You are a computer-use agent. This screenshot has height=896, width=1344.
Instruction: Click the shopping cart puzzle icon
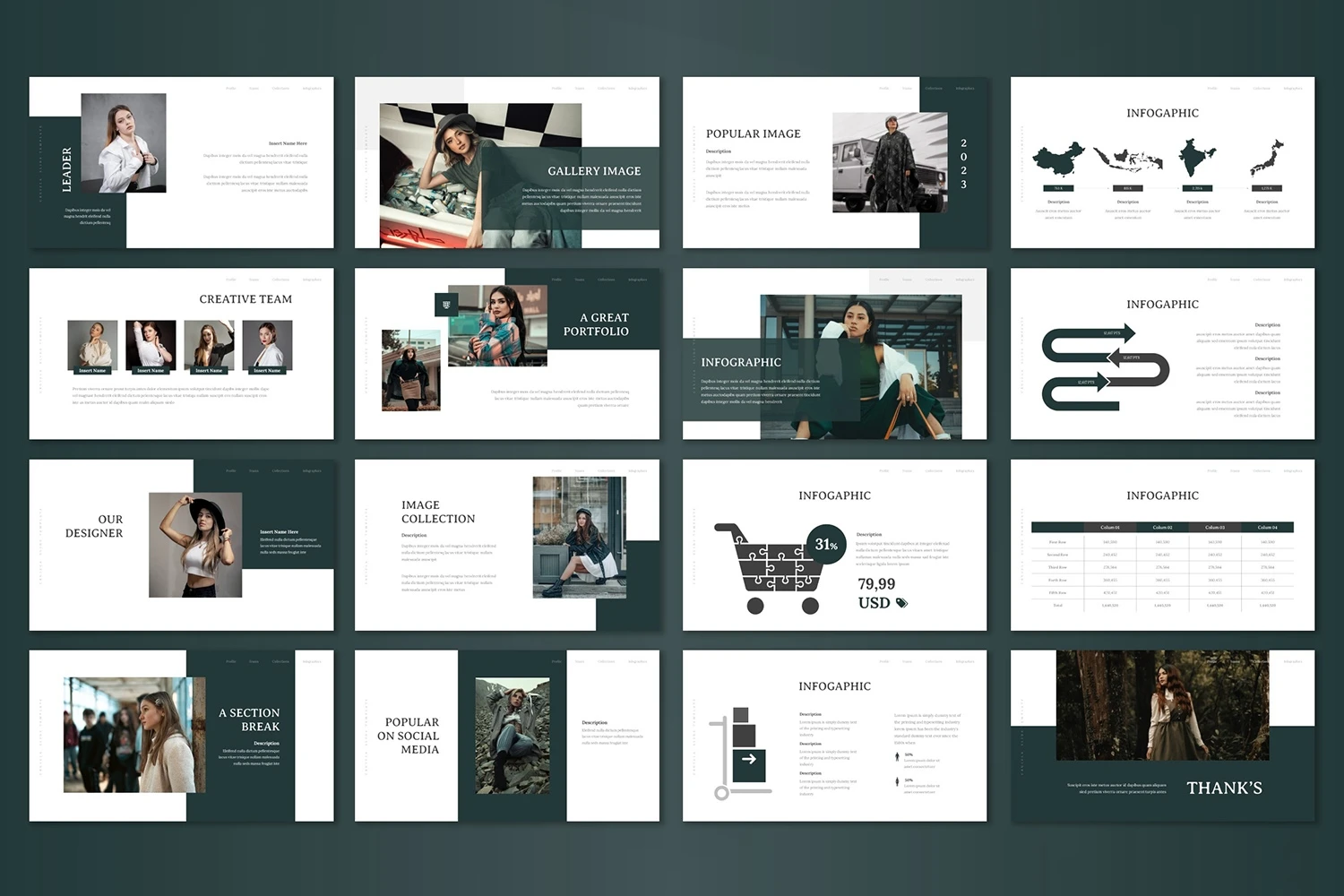pyautogui.click(x=767, y=568)
